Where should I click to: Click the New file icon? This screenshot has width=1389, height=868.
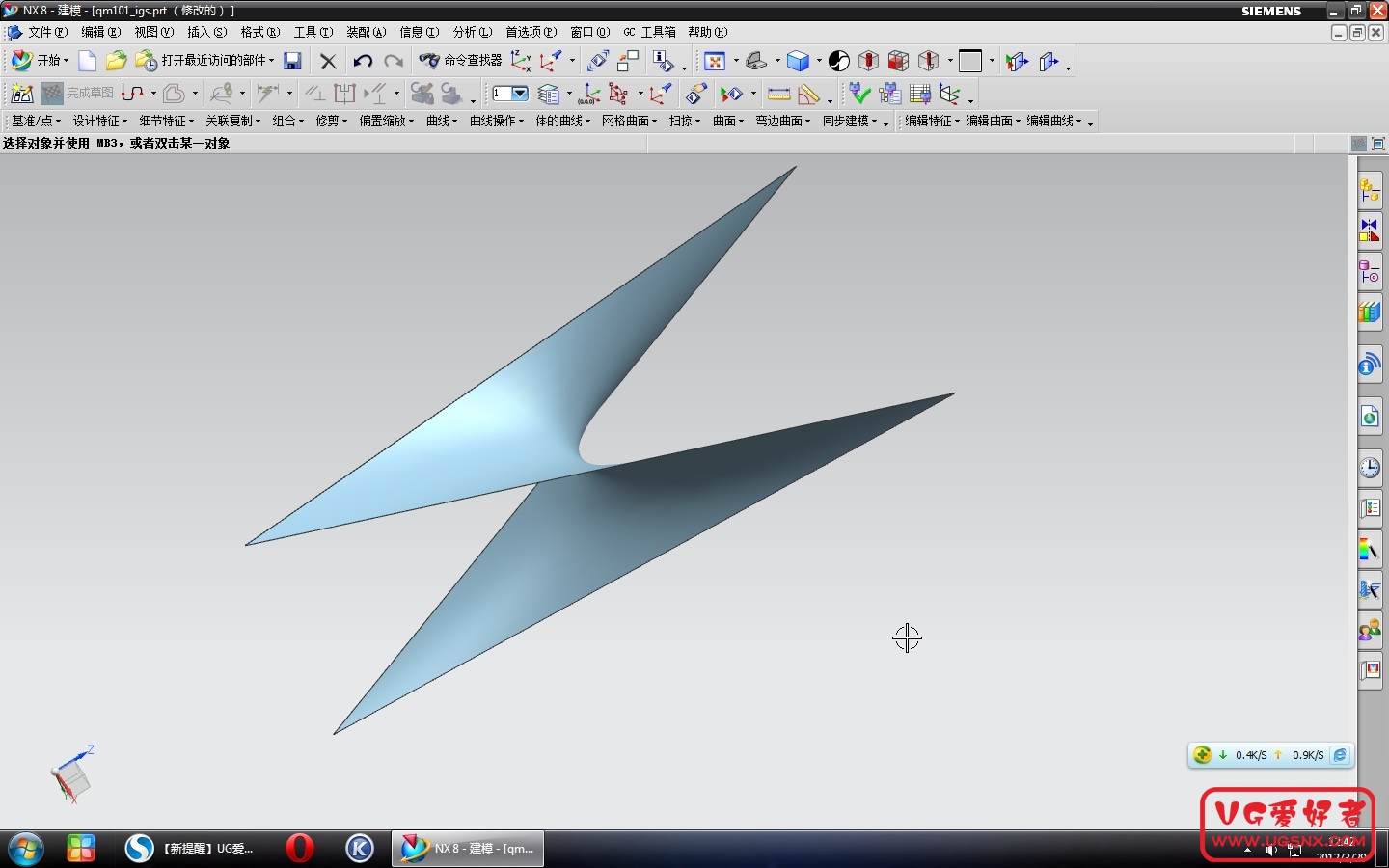(x=87, y=61)
